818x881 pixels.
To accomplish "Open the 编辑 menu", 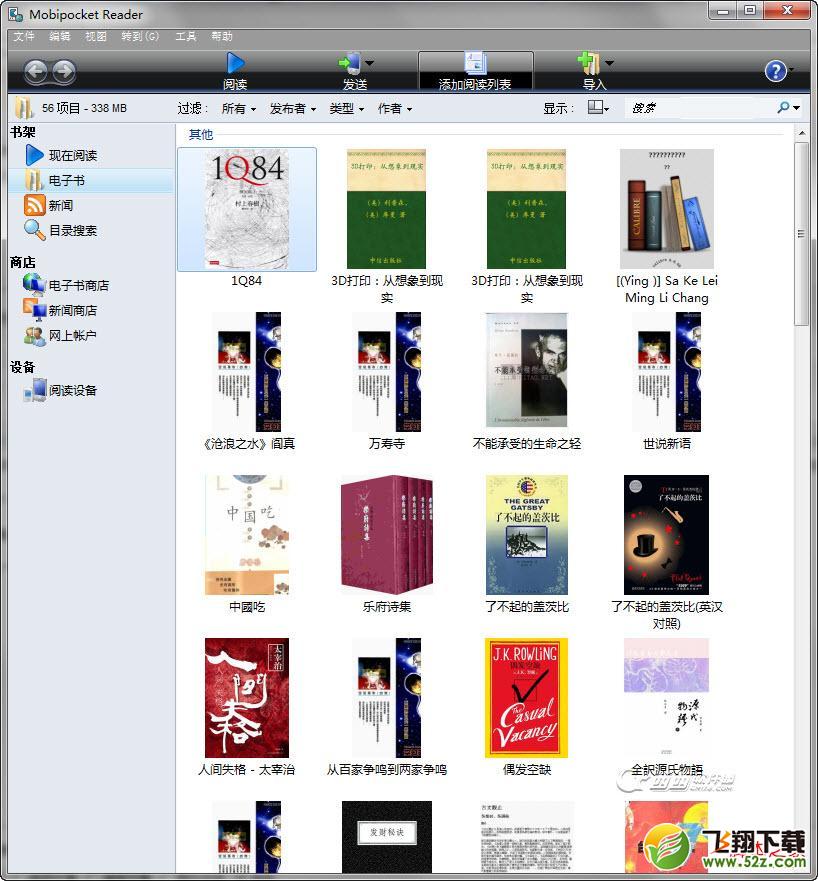I will coord(60,37).
